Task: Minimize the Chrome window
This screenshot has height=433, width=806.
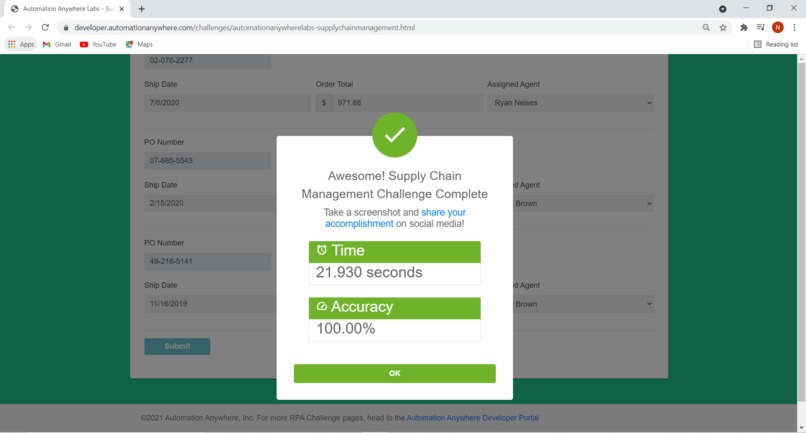Action: click(x=746, y=9)
